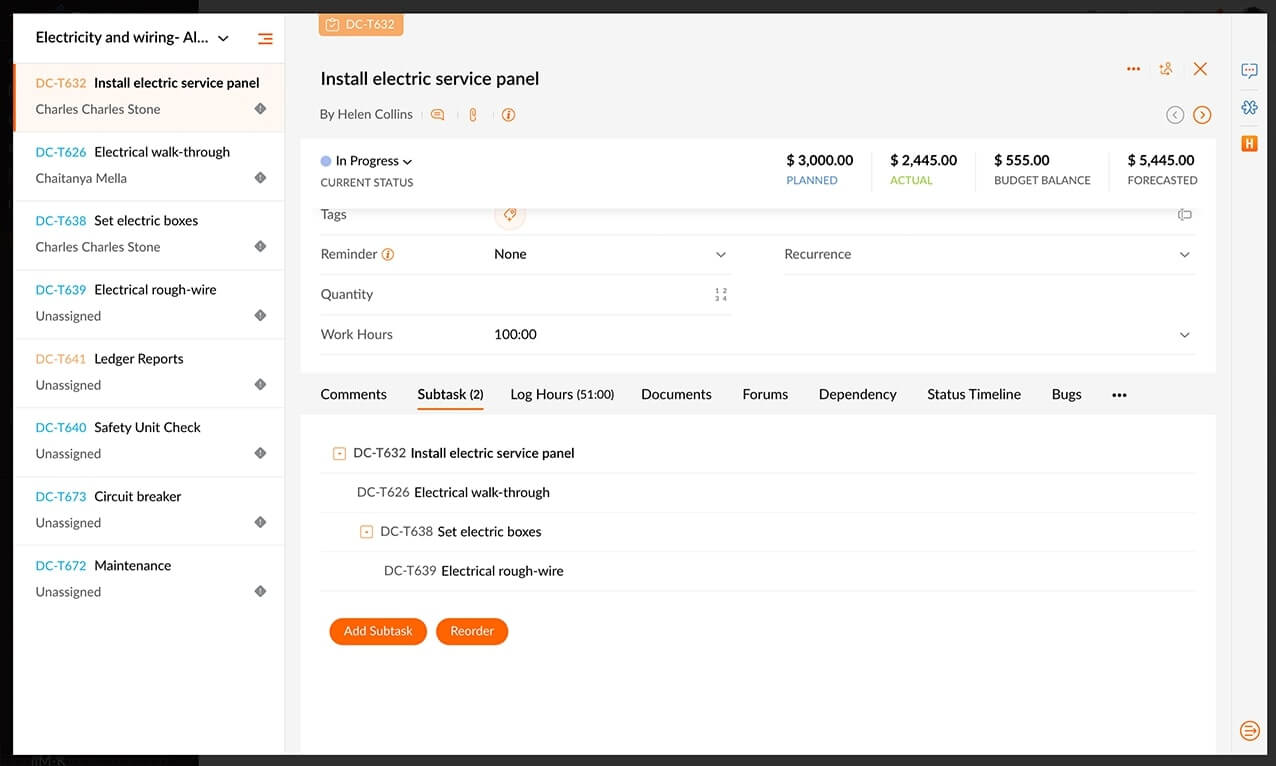This screenshot has width=1276, height=766.
Task: Toggle the task list hamburger menu icon
Action: (265, 39)
